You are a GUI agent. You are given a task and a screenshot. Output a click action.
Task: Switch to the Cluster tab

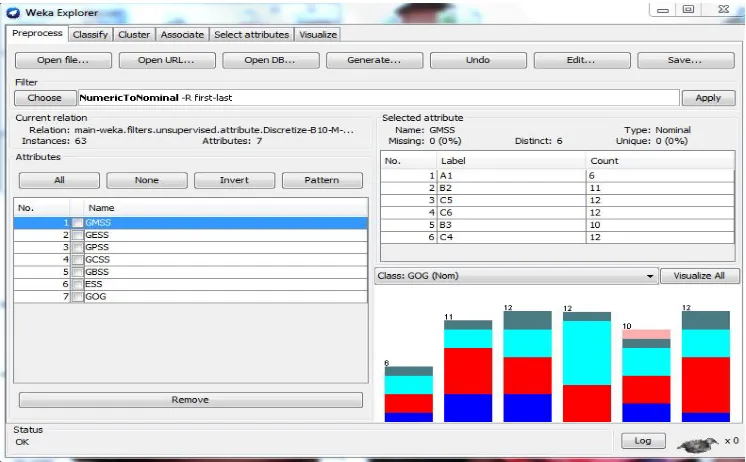[x=134, y=35]
